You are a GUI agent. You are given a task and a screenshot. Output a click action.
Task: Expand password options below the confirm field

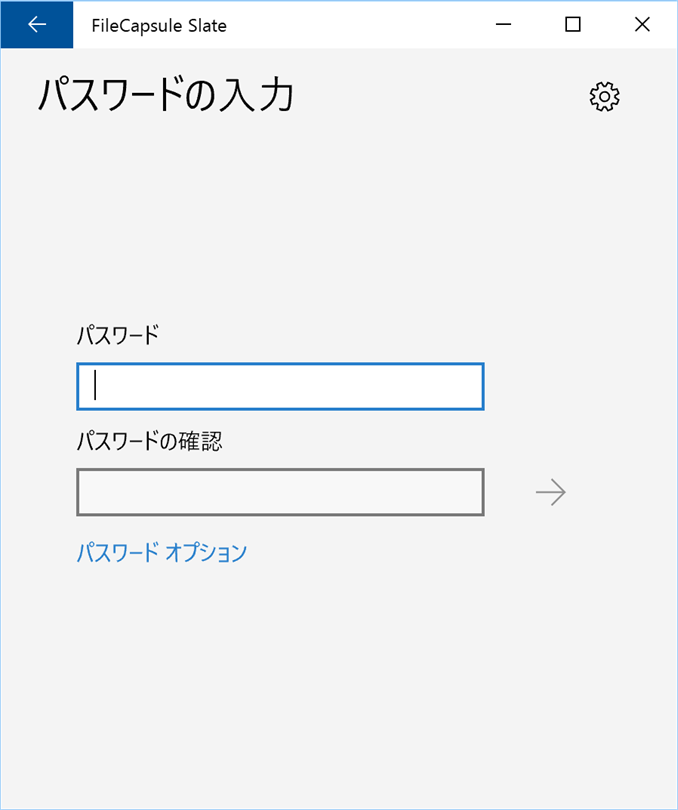tap(162, 552)
